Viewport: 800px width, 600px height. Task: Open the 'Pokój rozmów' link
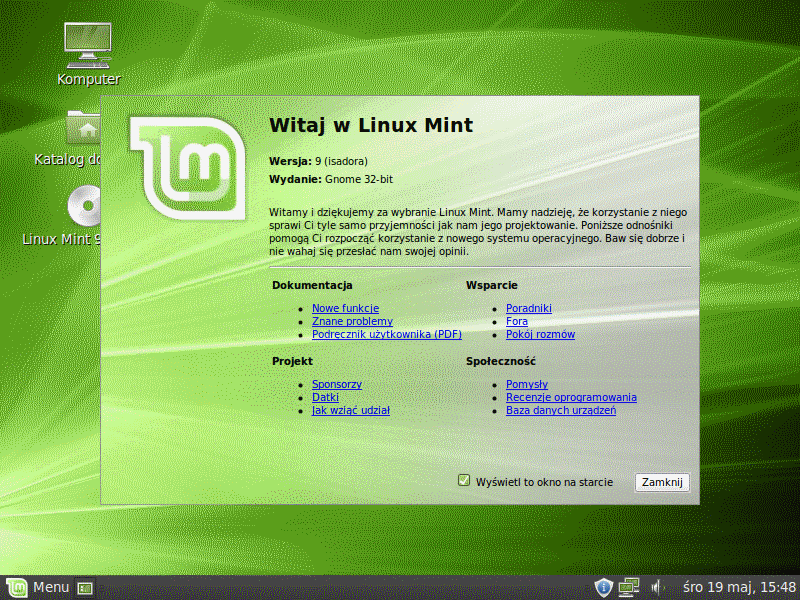(x=540, y=334)
